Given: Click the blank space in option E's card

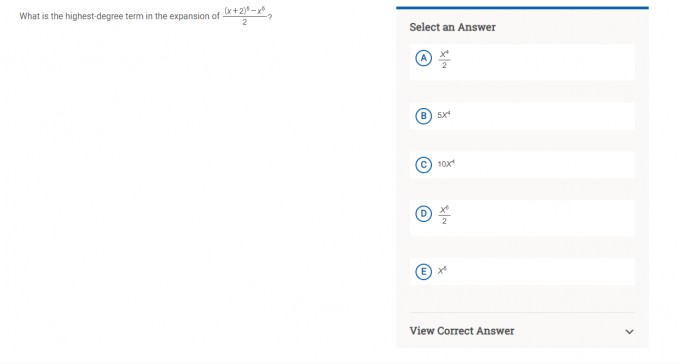Looking at the screenshot, I should (x=542, y=272).
